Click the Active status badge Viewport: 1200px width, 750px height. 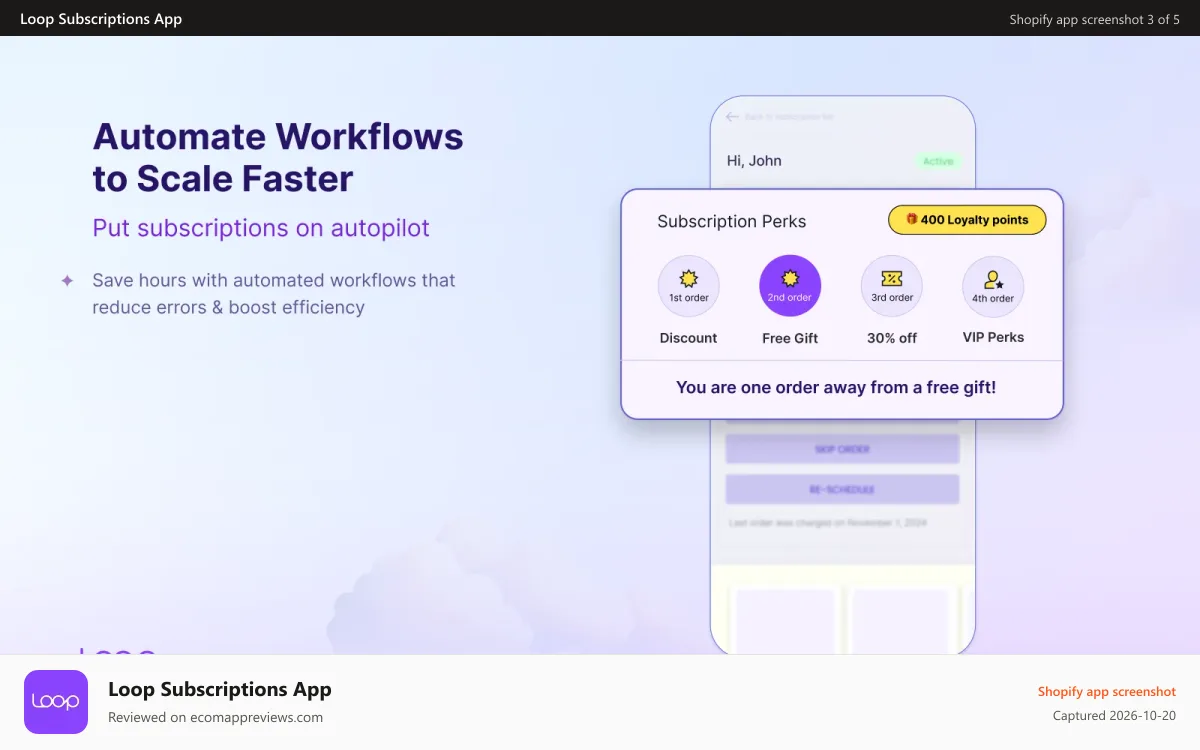938,161
